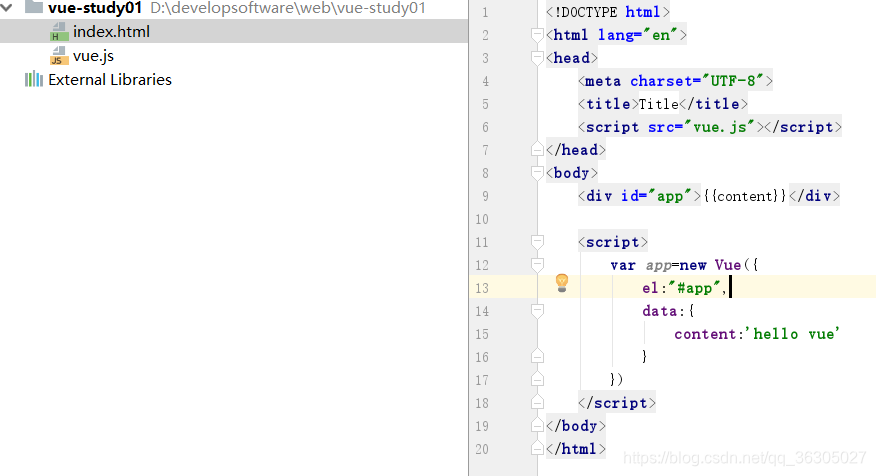Click the data property on line 14
Screen dimensions: 876x476
pyautogui.click(x=659, y=311)
